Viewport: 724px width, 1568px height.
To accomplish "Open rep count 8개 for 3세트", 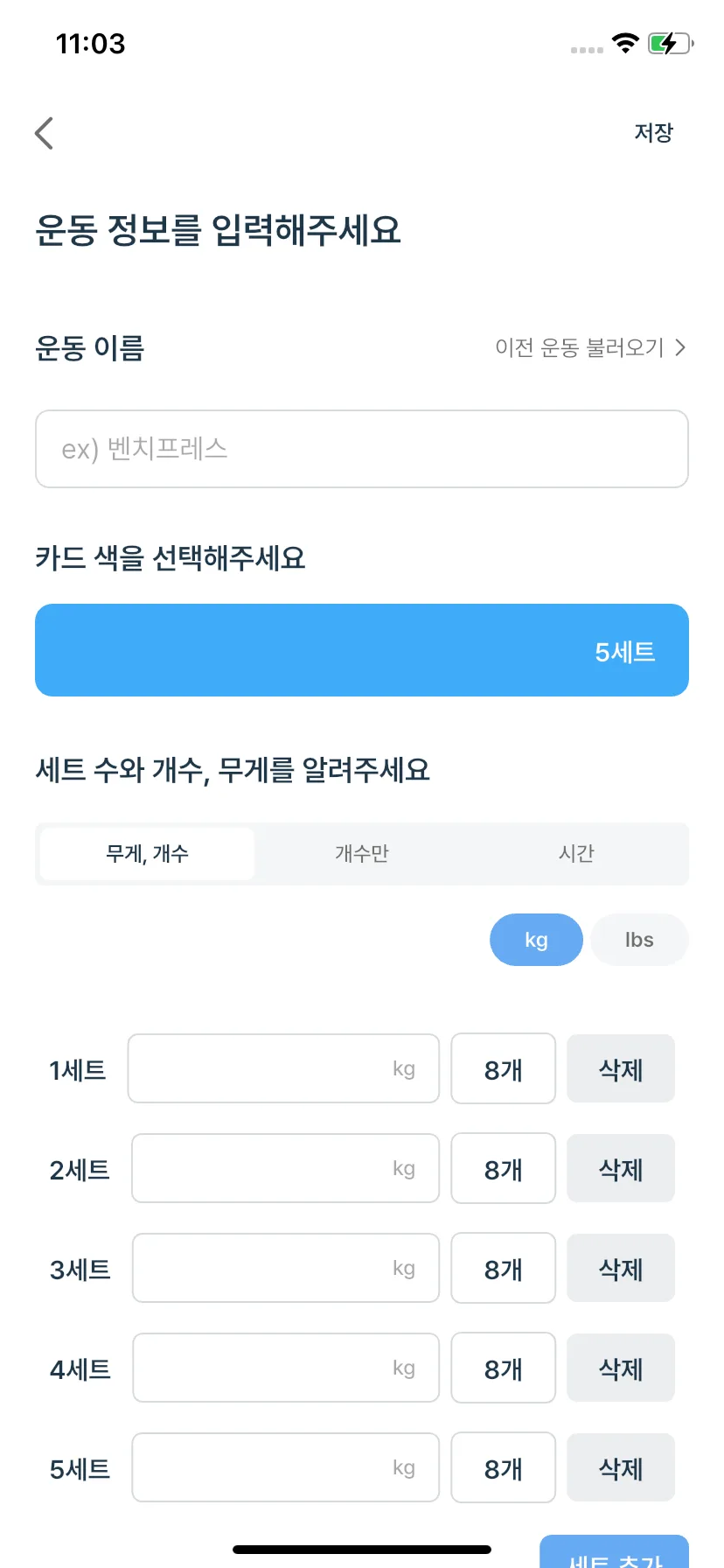I will [x=504, y=1268].
